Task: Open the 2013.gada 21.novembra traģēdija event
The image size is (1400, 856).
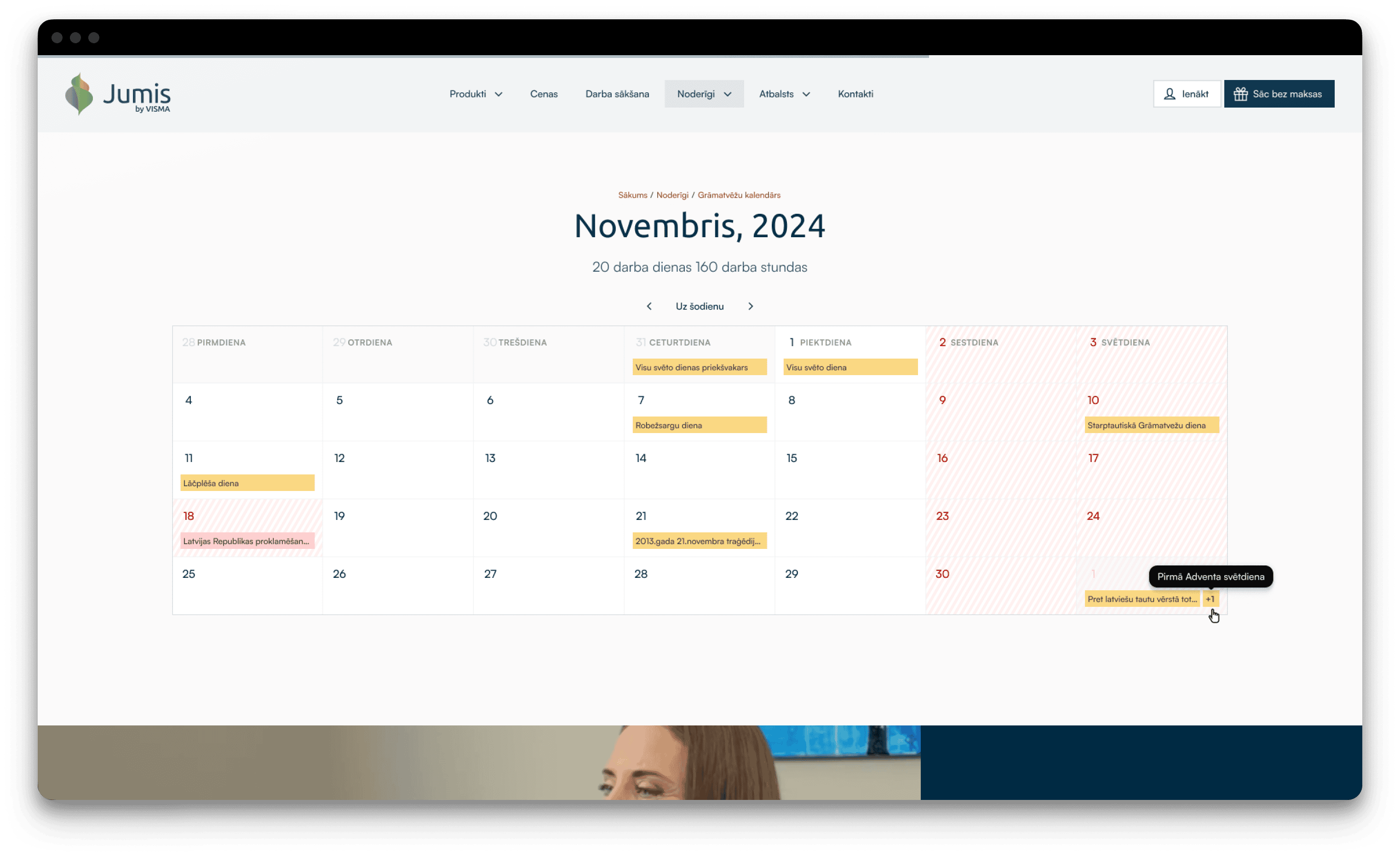Action: coord(700,541)
